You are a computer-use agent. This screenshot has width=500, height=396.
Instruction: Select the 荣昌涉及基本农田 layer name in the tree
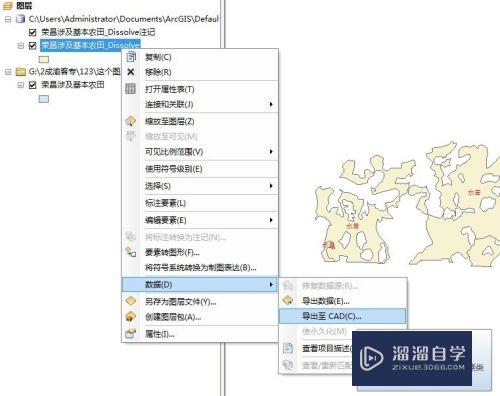tap(73, 85)
